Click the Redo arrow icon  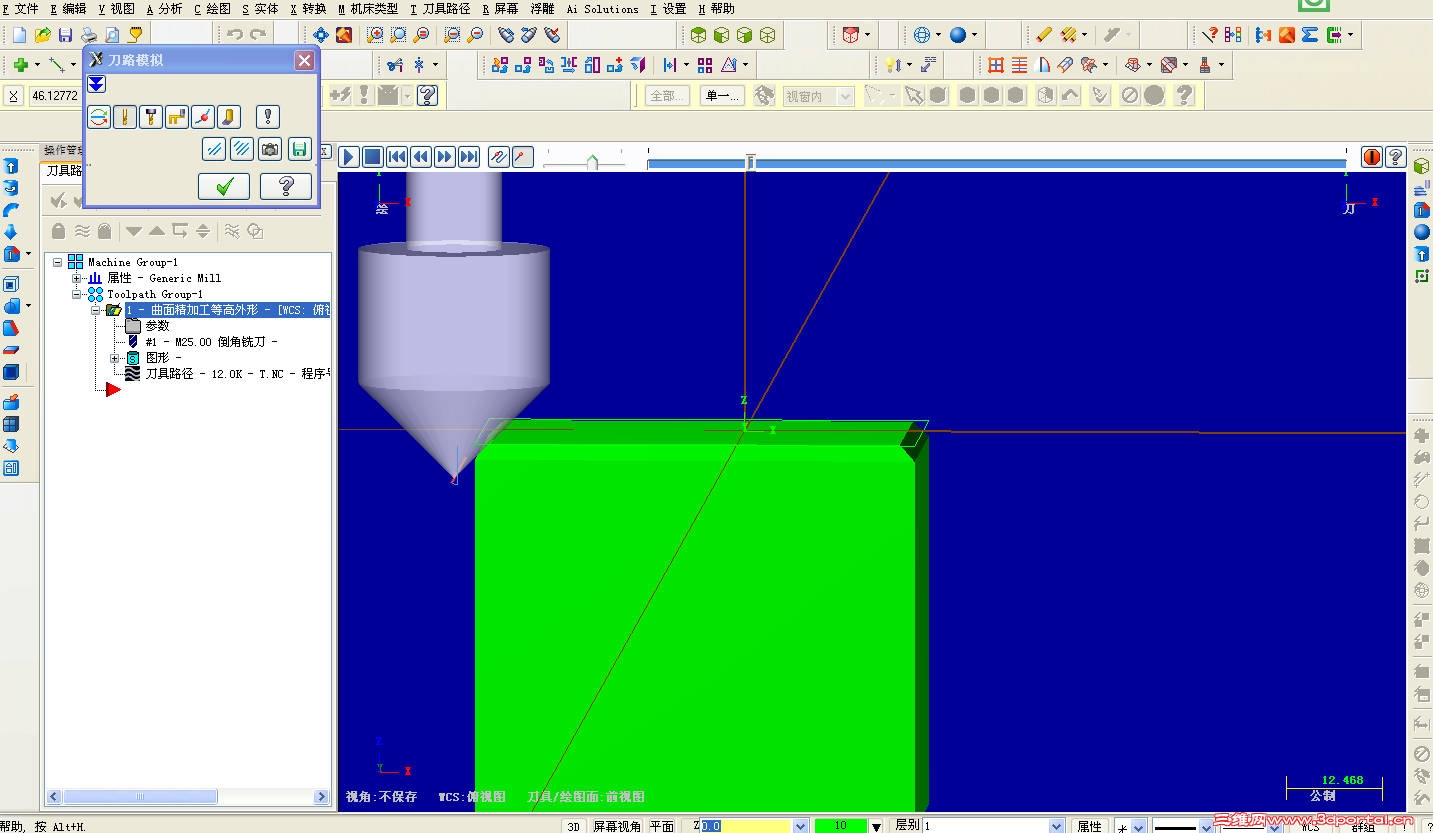tap(258, 35)
